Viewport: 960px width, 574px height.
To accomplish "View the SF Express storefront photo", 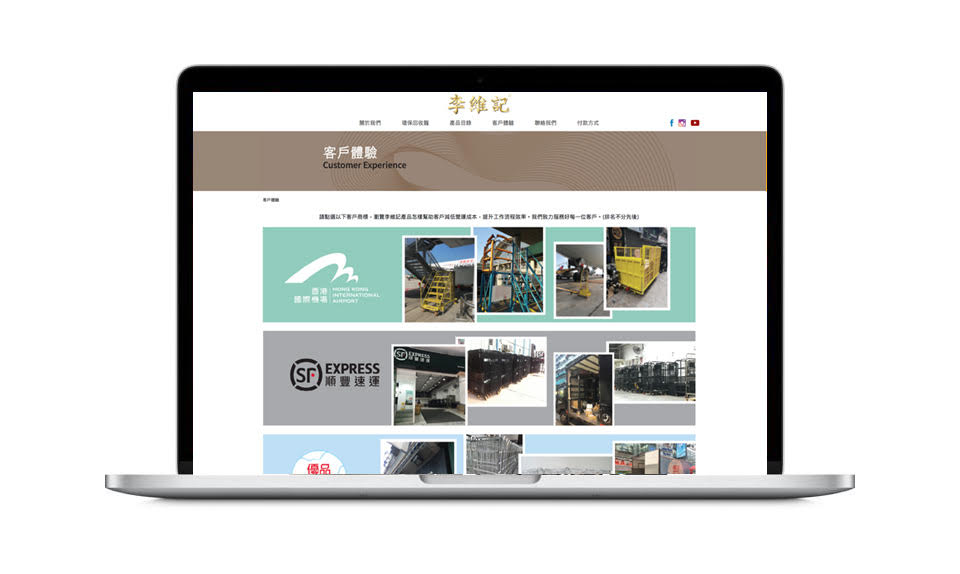I will click(429, 385).
